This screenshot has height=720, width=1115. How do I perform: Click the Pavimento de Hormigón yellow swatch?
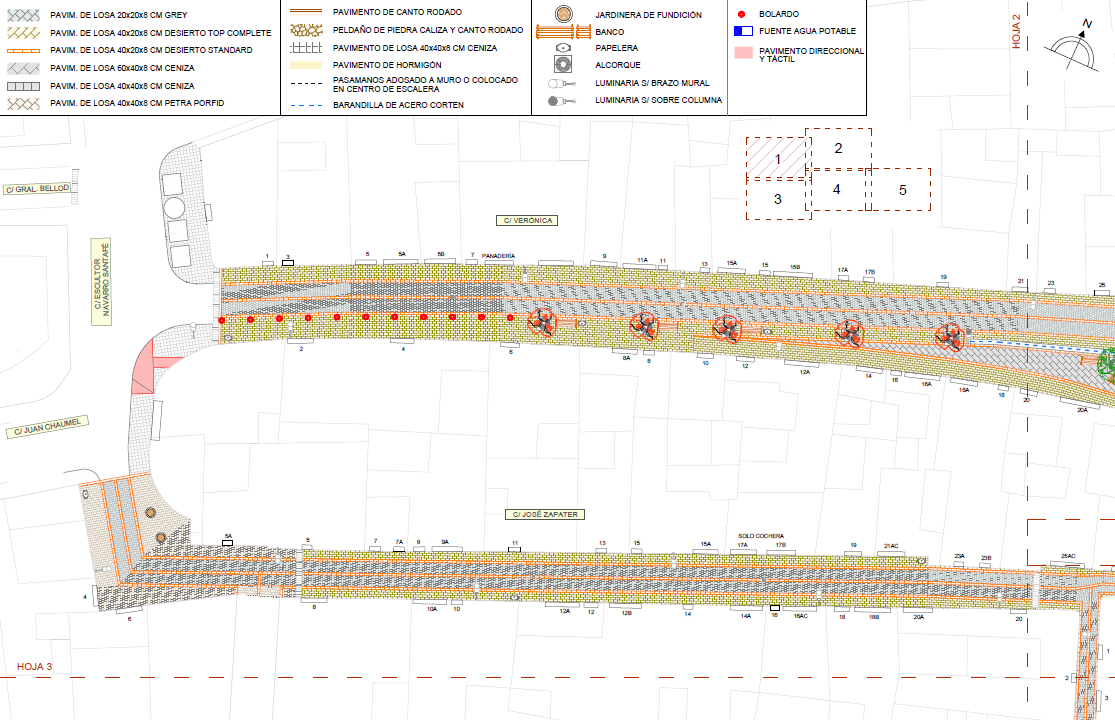click(x=305, y=63)
